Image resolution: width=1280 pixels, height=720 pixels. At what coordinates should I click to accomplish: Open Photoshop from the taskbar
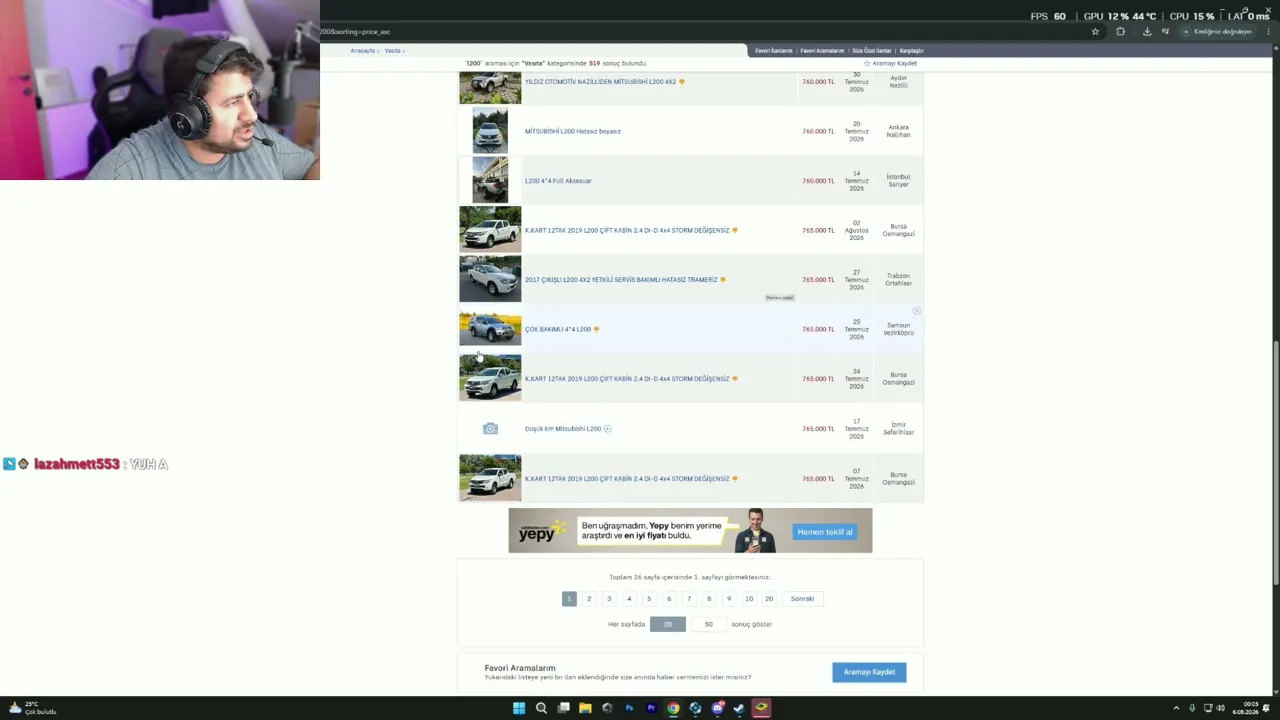click(x=629, y=708)
